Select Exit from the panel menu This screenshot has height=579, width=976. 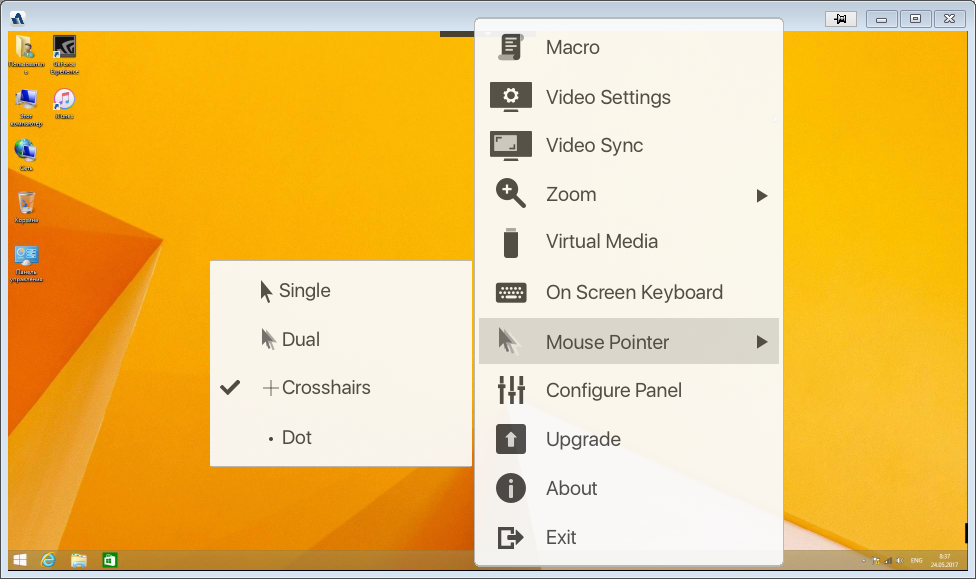[629, 537]
